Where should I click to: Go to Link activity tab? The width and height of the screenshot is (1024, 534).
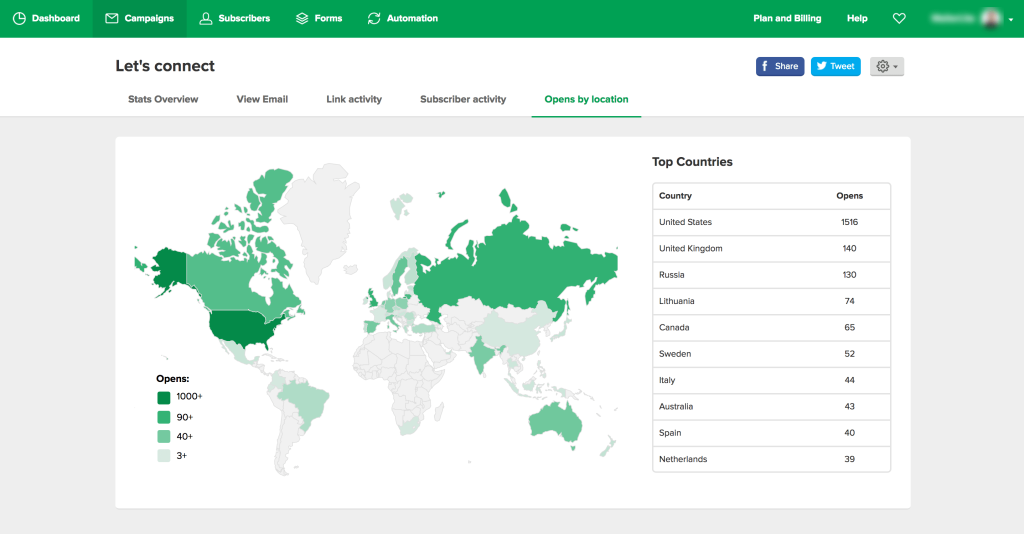pyautogui.click(x=354, y=99)
